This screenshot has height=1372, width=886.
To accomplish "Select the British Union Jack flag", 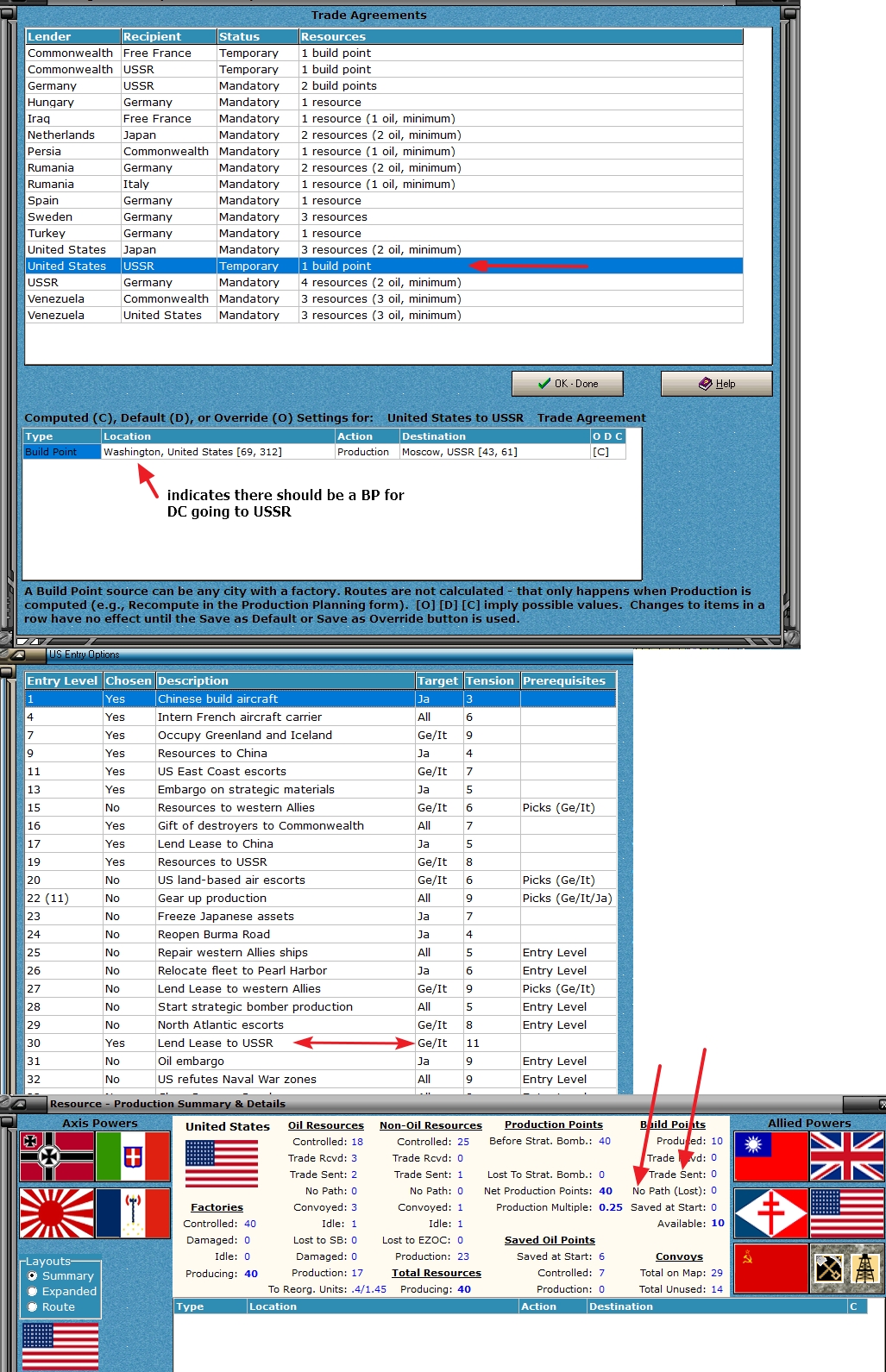I will click(x=846, y=1156).
